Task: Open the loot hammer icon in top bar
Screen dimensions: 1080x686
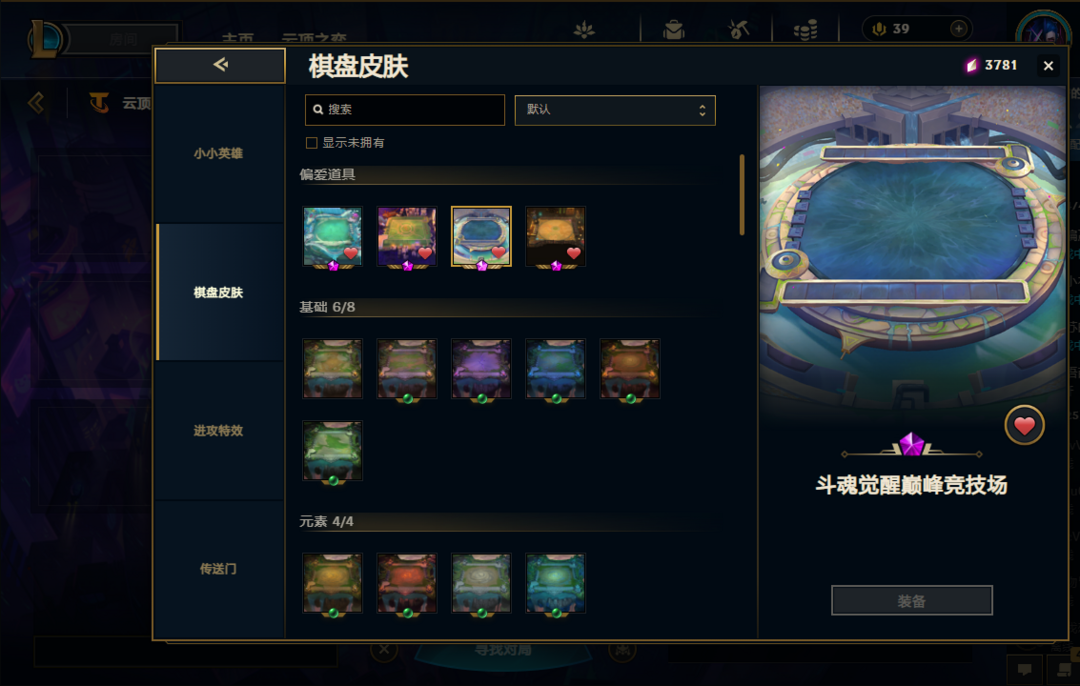Action: tap(738, 29)
